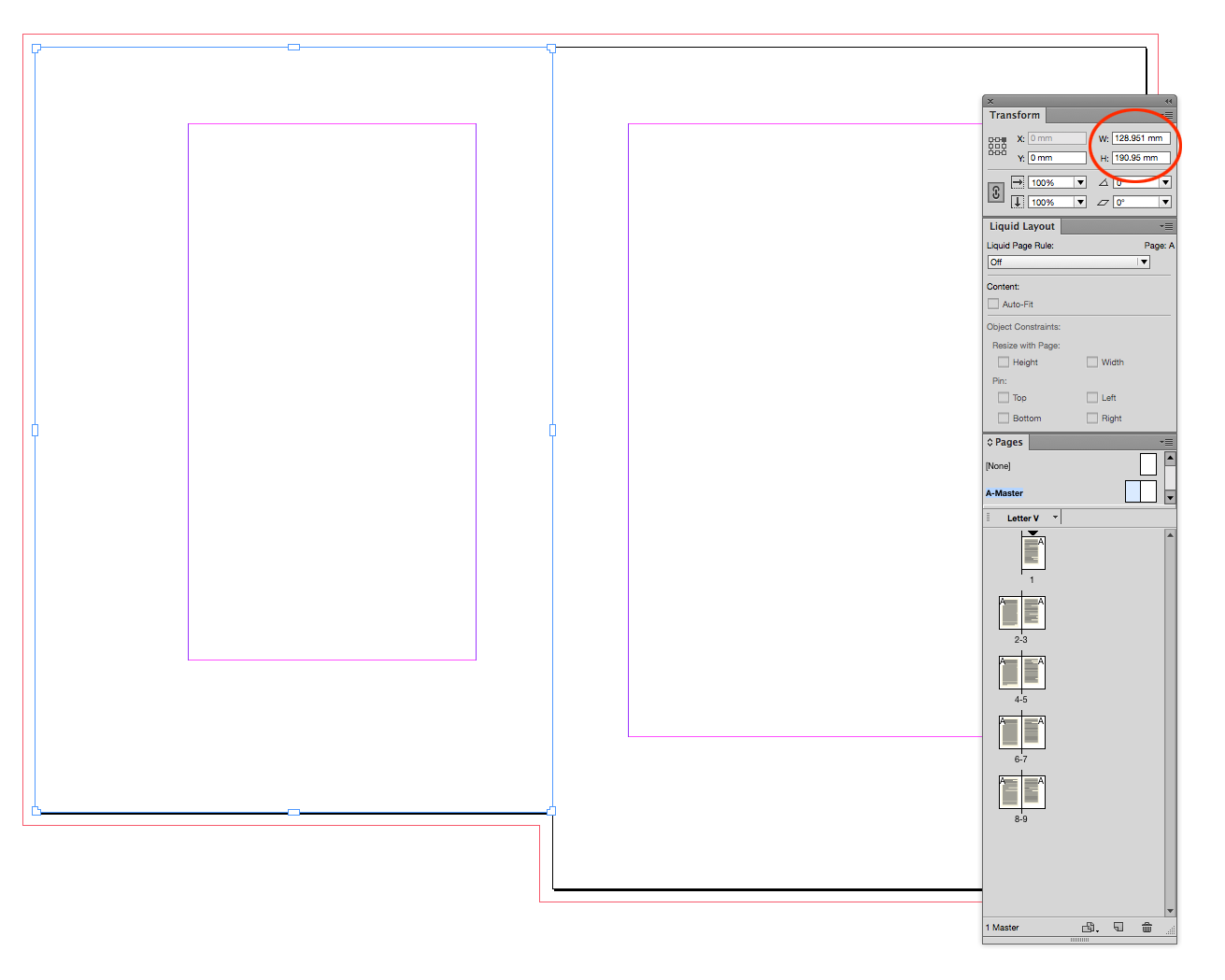Select page 8 thumbnail in spread 8-9
1225x980 pixels.
[1009, 792]
